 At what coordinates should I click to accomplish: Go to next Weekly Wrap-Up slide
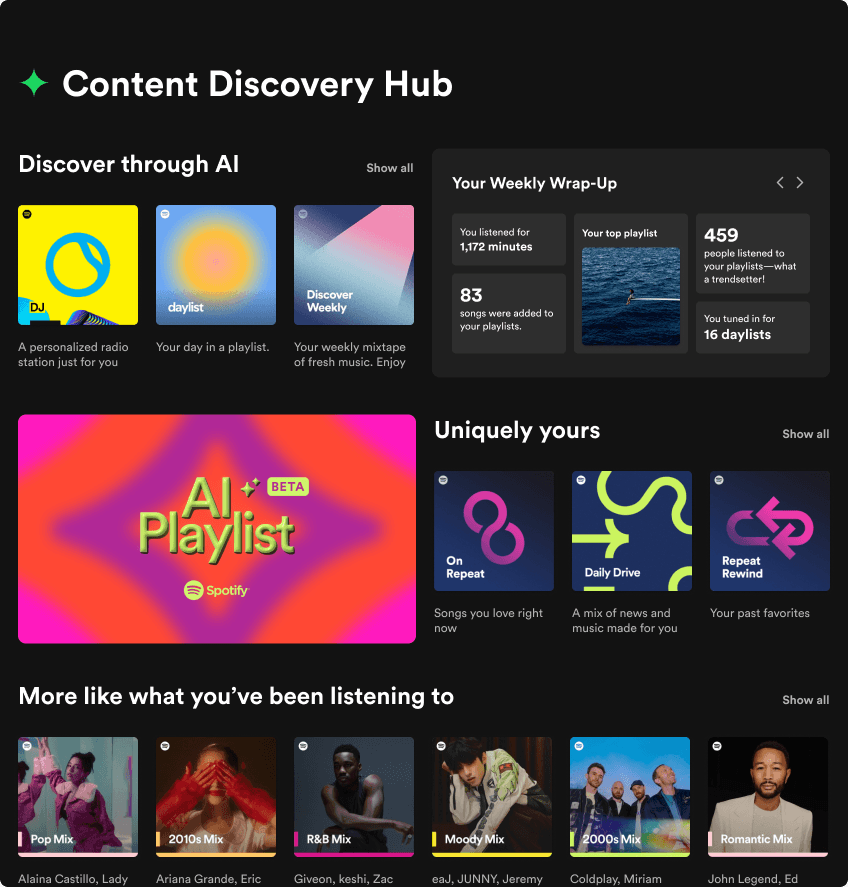click(800, 183)
